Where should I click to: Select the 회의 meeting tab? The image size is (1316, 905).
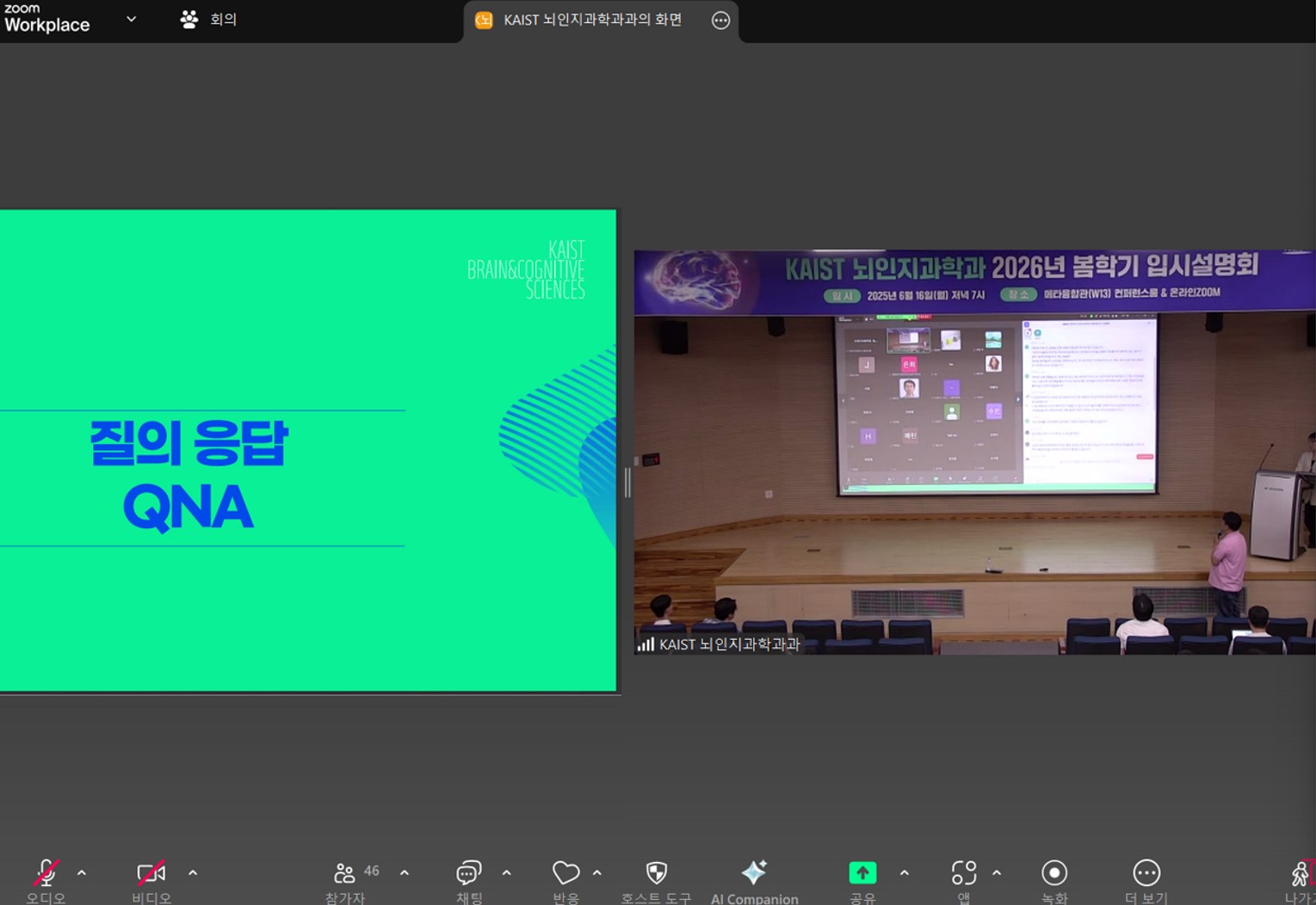[x=208, y=19]
